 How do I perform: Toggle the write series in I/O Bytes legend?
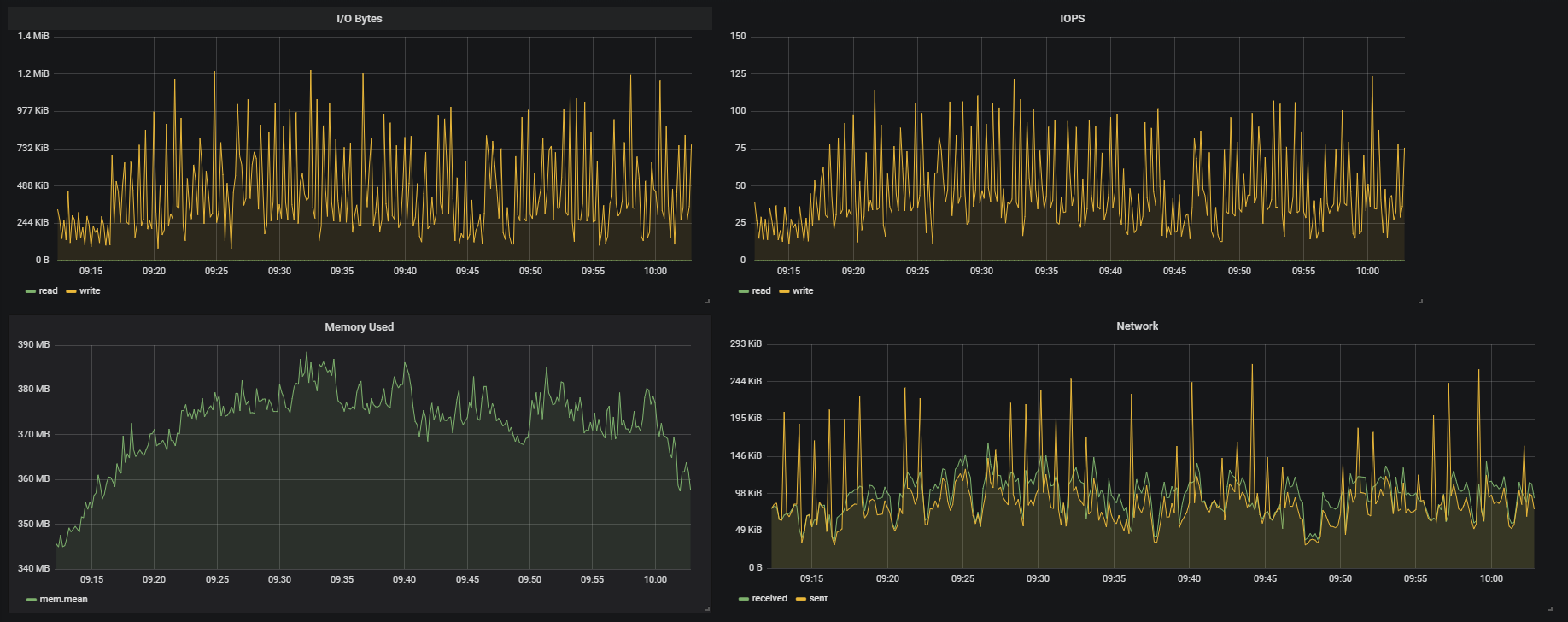point(90,291)
